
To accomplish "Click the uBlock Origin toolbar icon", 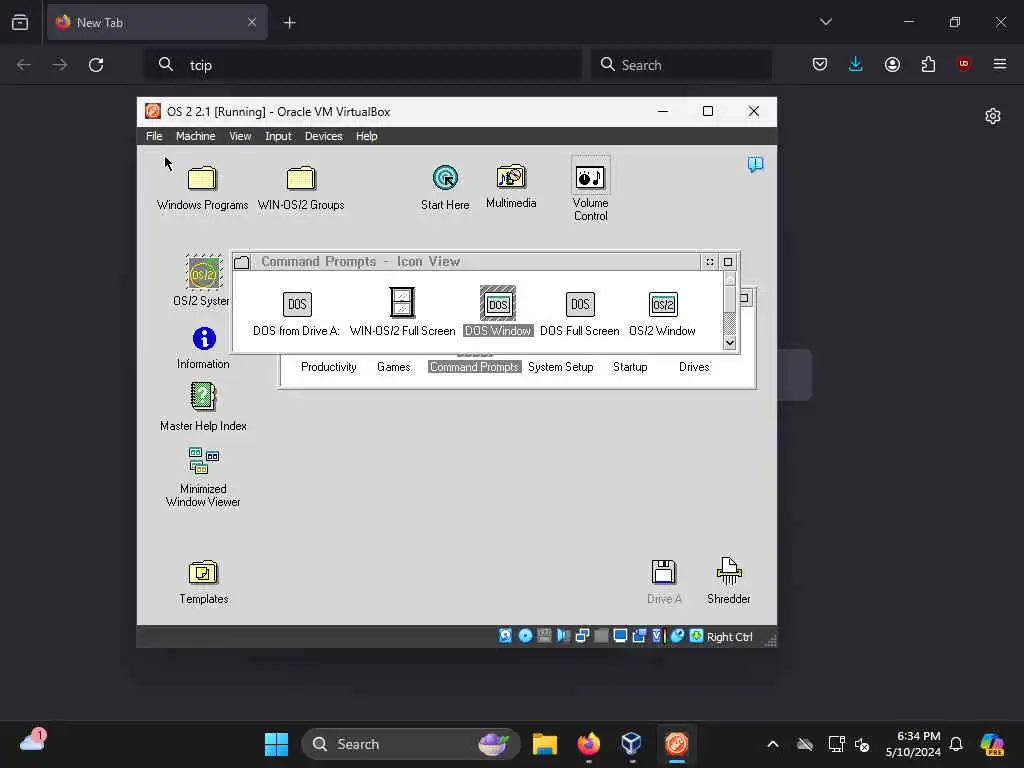I will pos(964,64).
